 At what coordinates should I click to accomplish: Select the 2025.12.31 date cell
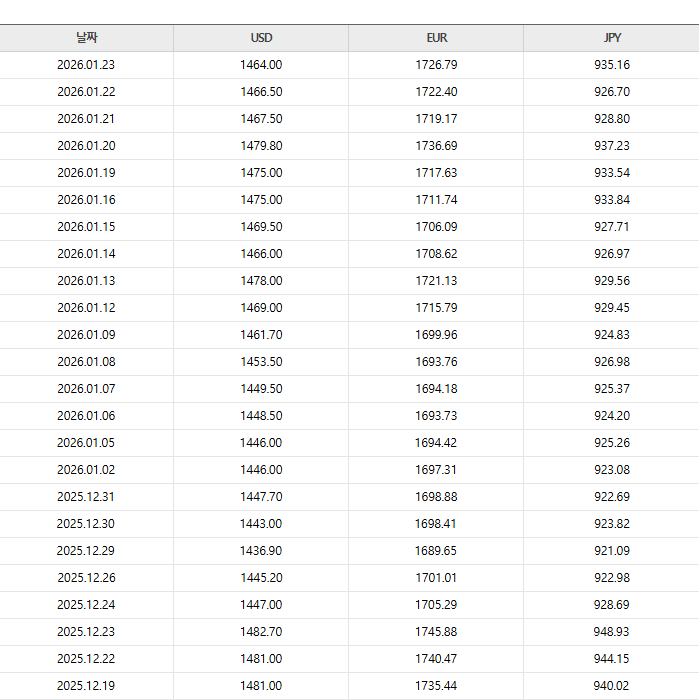pyautogui.click(x=86, y=497)
